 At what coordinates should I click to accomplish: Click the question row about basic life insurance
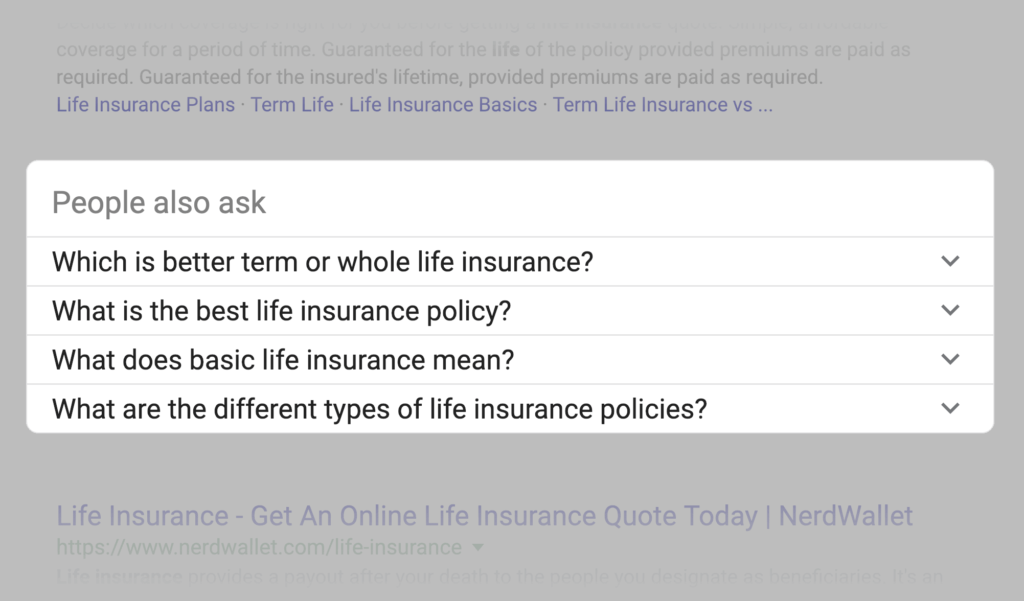[284, 359]
